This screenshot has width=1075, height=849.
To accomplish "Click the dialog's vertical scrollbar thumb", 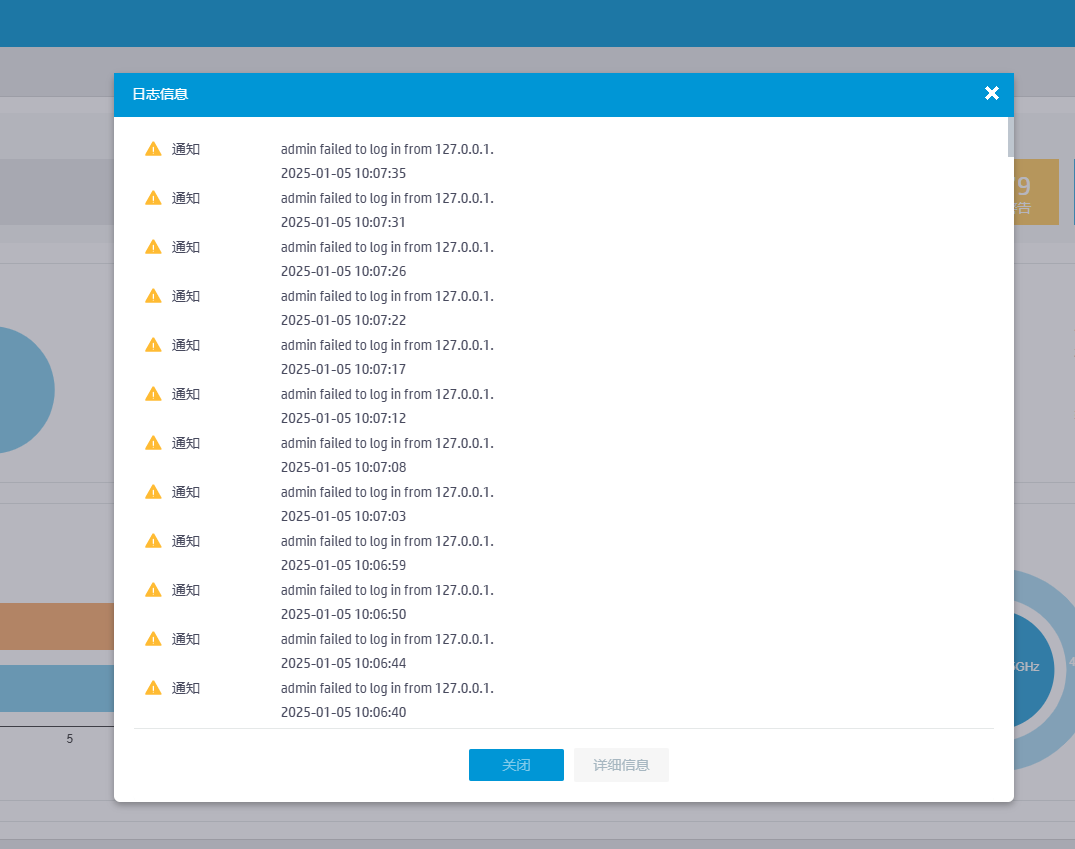I will click(1011, 137).
